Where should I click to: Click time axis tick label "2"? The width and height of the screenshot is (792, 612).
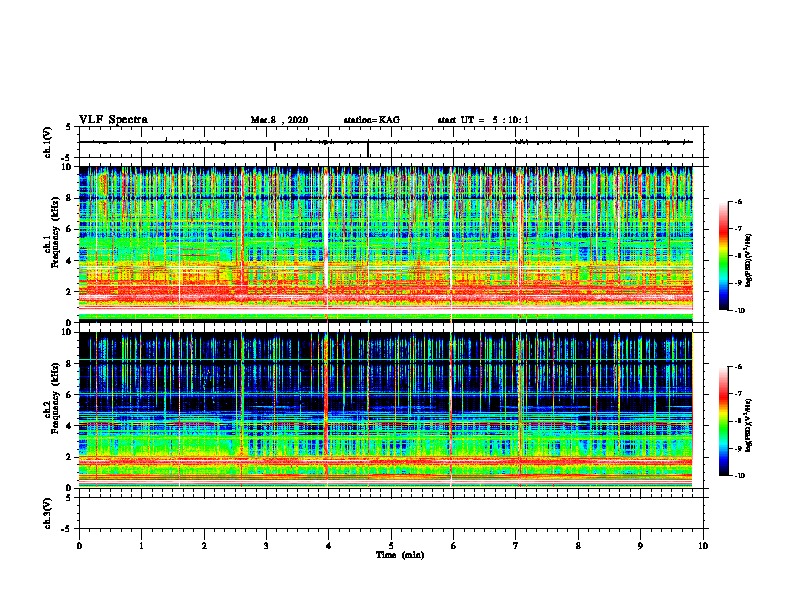pos(204,546)
